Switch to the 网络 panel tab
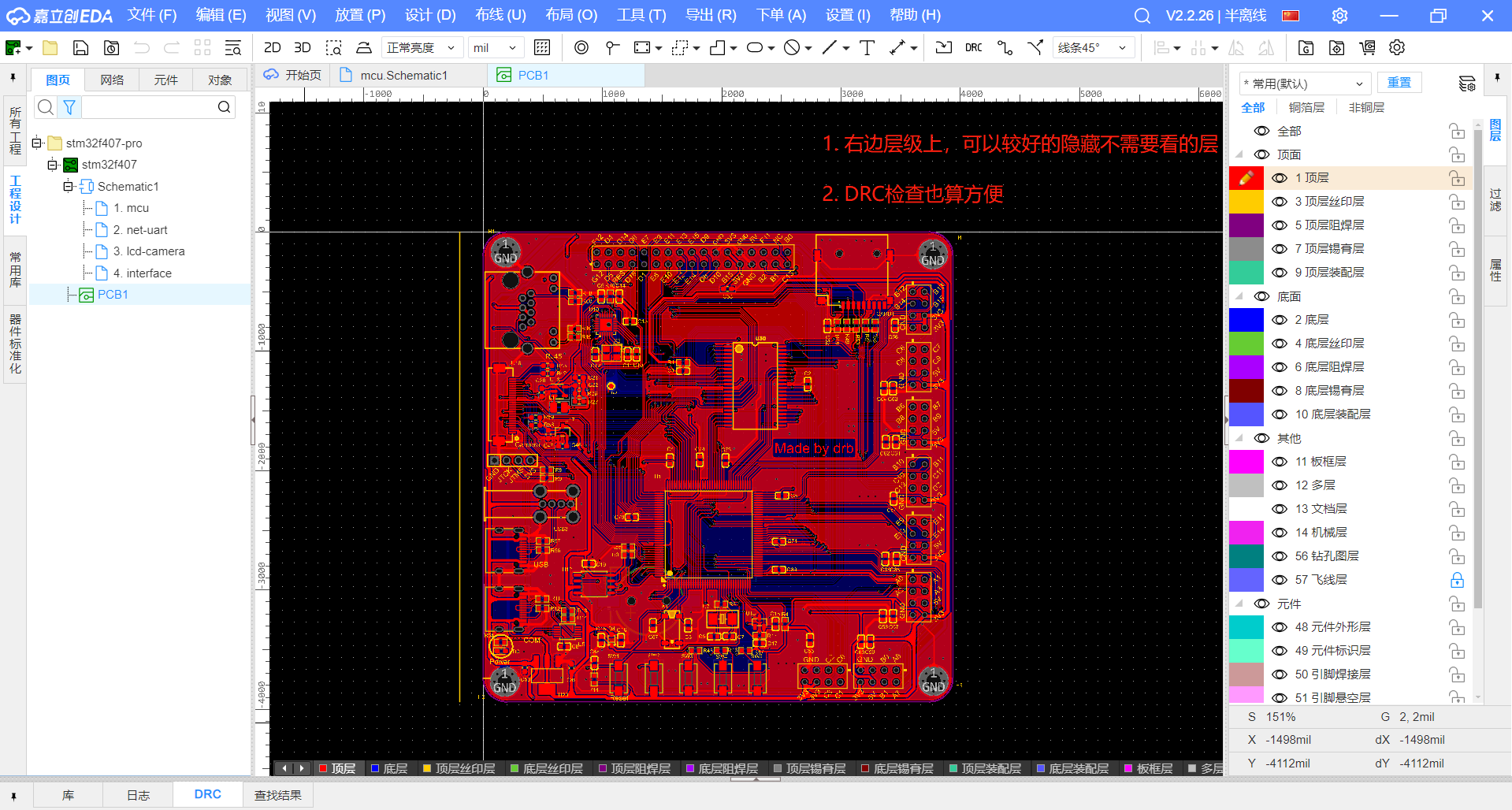 (x=112, y=80)
